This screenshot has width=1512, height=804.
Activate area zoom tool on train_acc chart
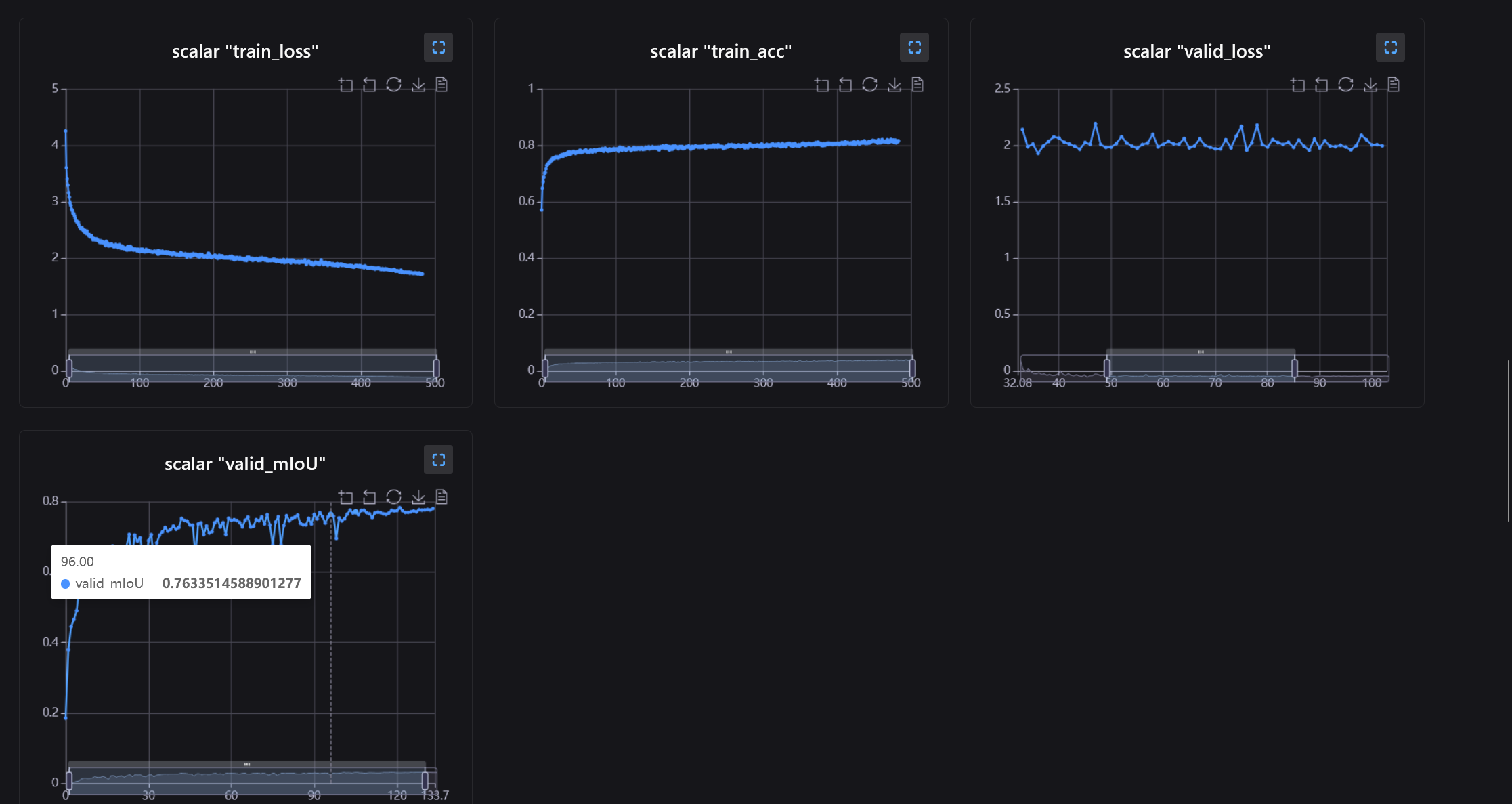click(x=822, y=85)
